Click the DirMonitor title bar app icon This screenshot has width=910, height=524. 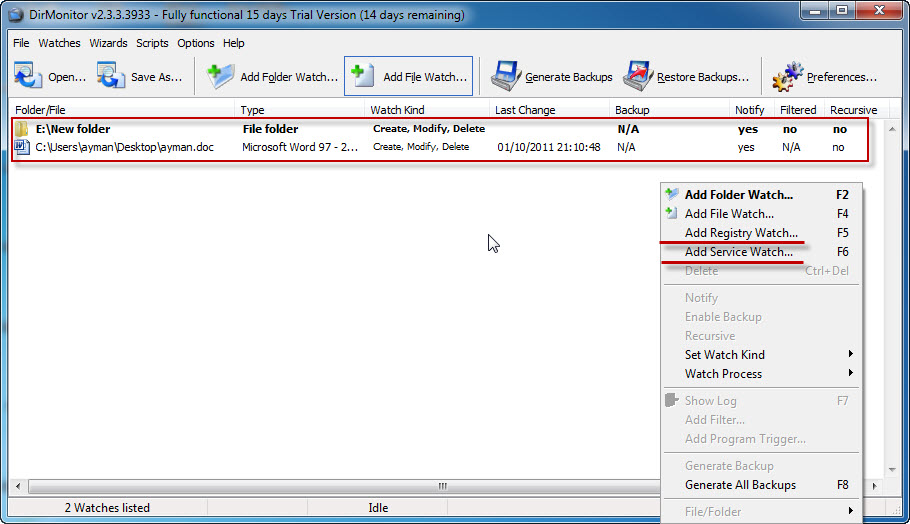coord(16,15)
